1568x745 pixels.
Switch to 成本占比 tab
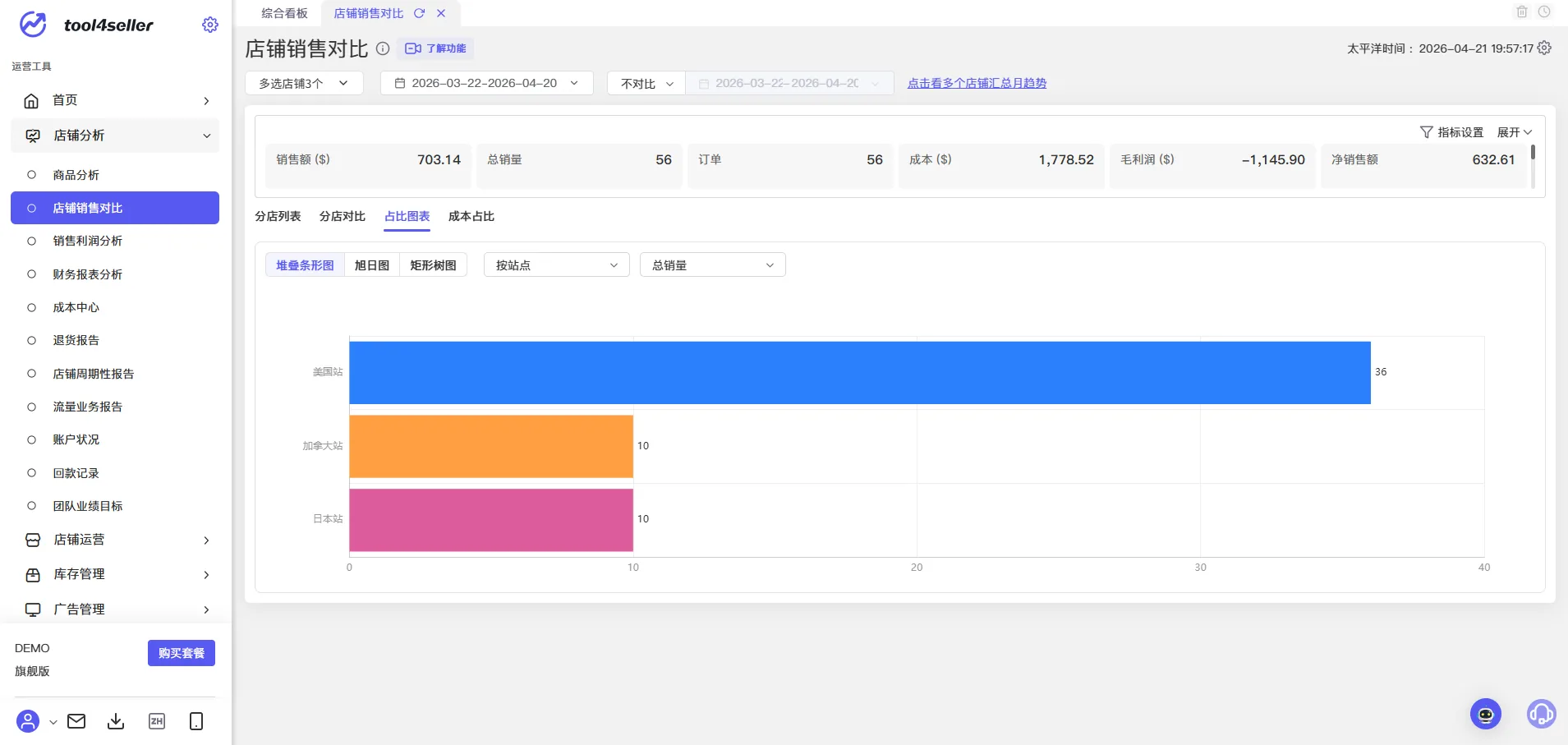[x=471, y=216]
